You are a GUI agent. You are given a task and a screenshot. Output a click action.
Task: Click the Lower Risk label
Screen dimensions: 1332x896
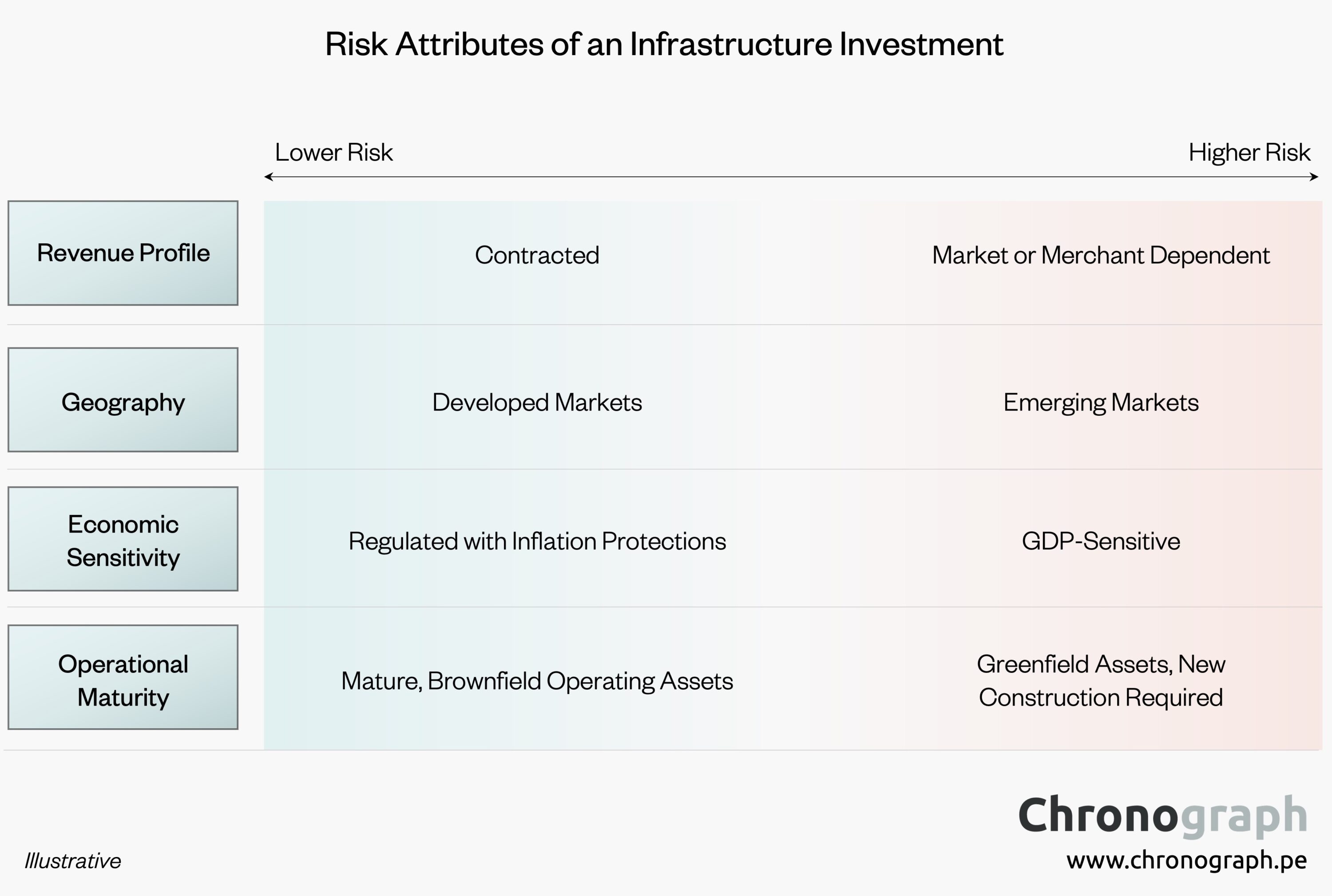[x=334, y=152]
